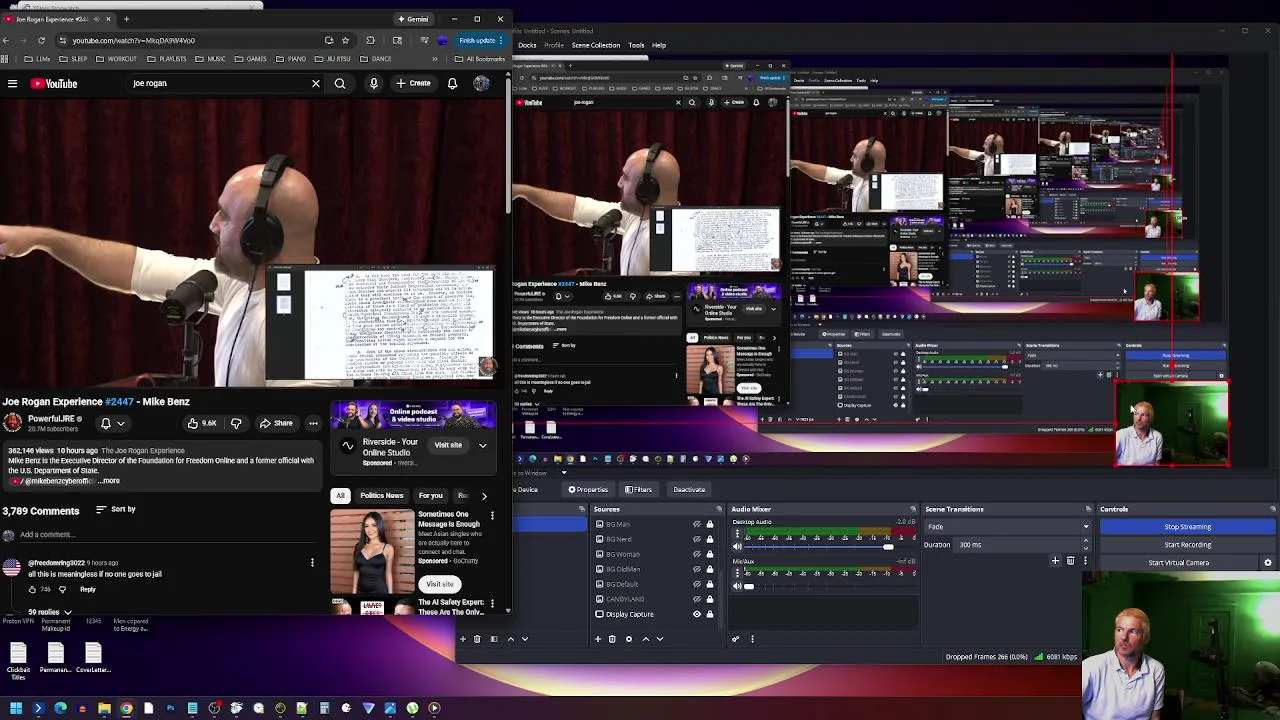
Task: Expand the 59 replies thread
Action: [50, 612]
